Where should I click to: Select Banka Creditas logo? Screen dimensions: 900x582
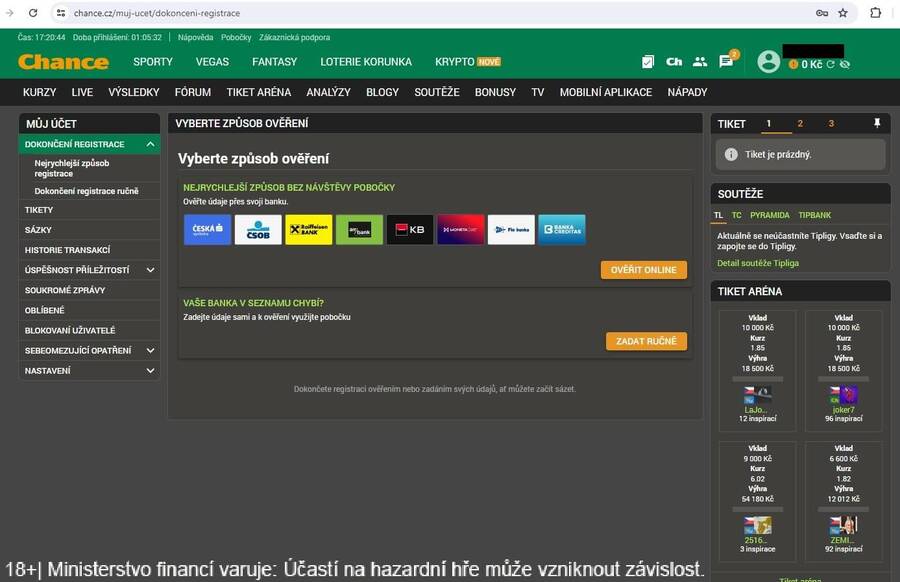[x=562, y=230]
